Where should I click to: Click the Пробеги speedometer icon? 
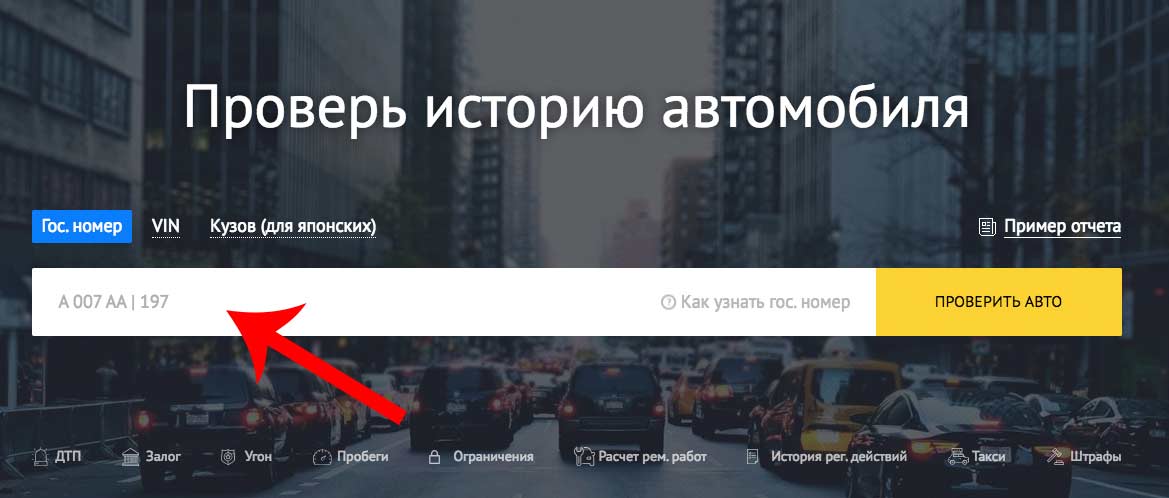[x=321, y=456]
